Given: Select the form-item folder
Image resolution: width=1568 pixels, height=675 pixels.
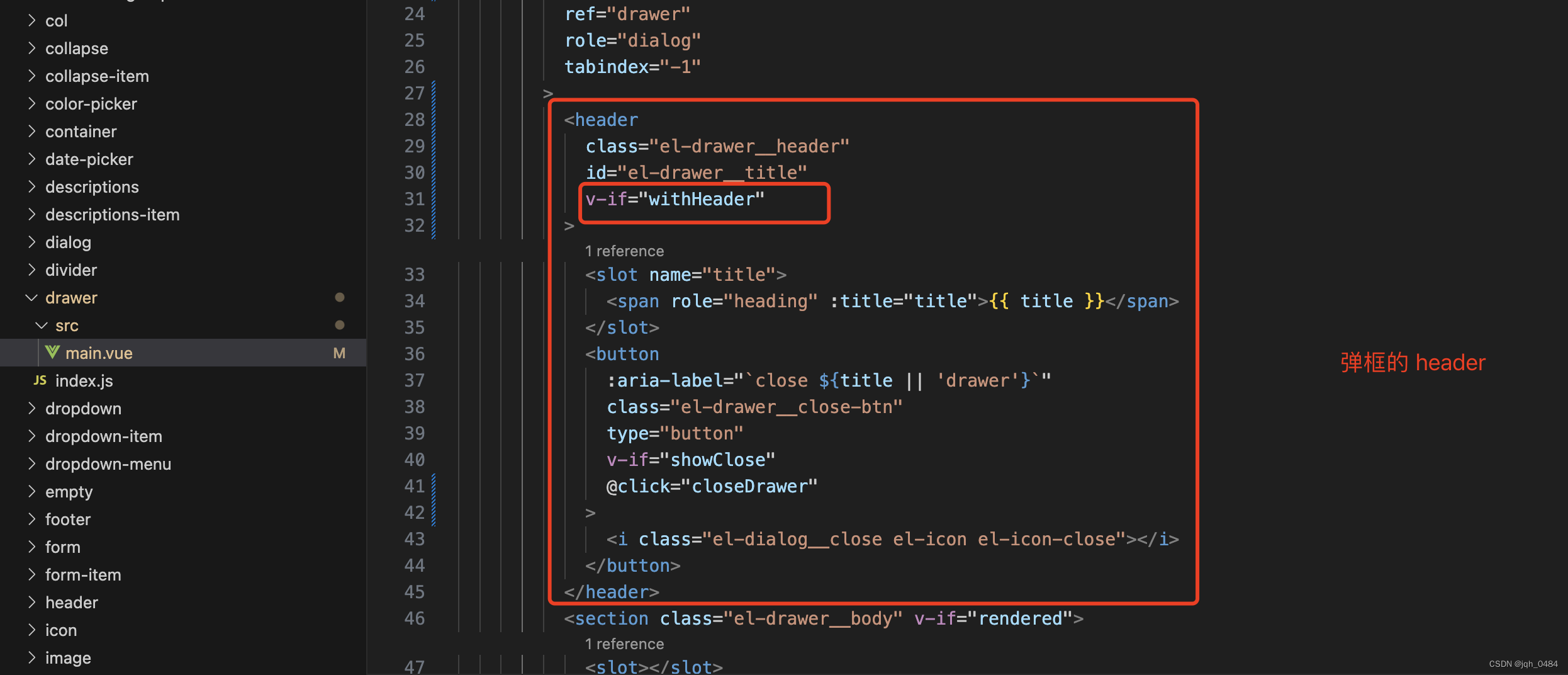Looking at the screenshot, I should tap(83, 574).
